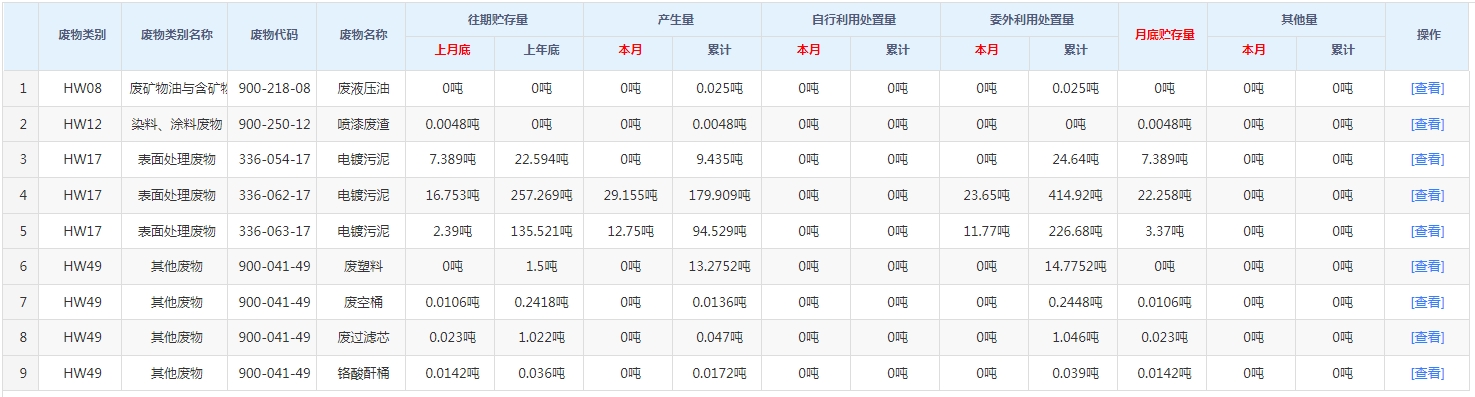Click [查看] link for 喷漆废渣 row
Image resolution: width=1475 pixels, height=397 pixels.
(x=1427, y=124)
